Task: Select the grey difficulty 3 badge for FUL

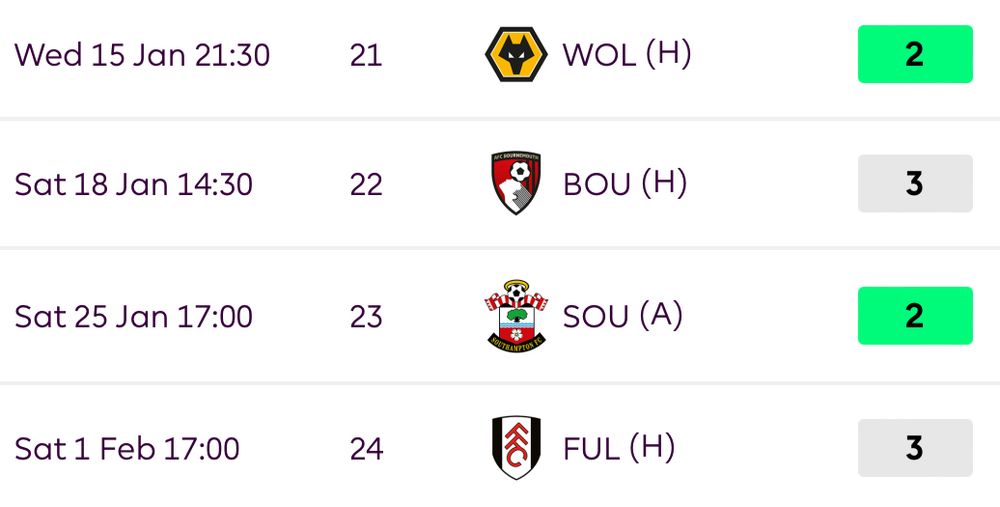Action: (915, 448)
